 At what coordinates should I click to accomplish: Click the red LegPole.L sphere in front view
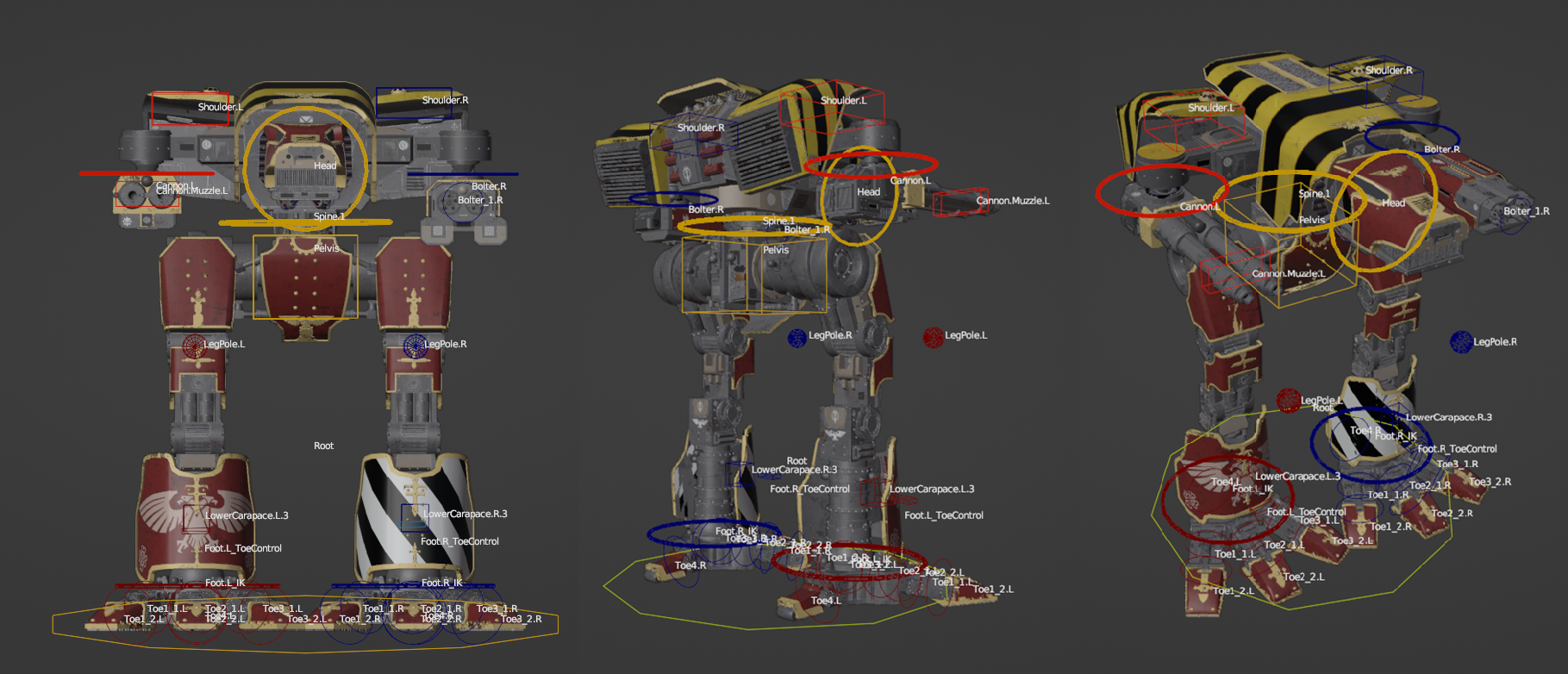coord(193,346)
